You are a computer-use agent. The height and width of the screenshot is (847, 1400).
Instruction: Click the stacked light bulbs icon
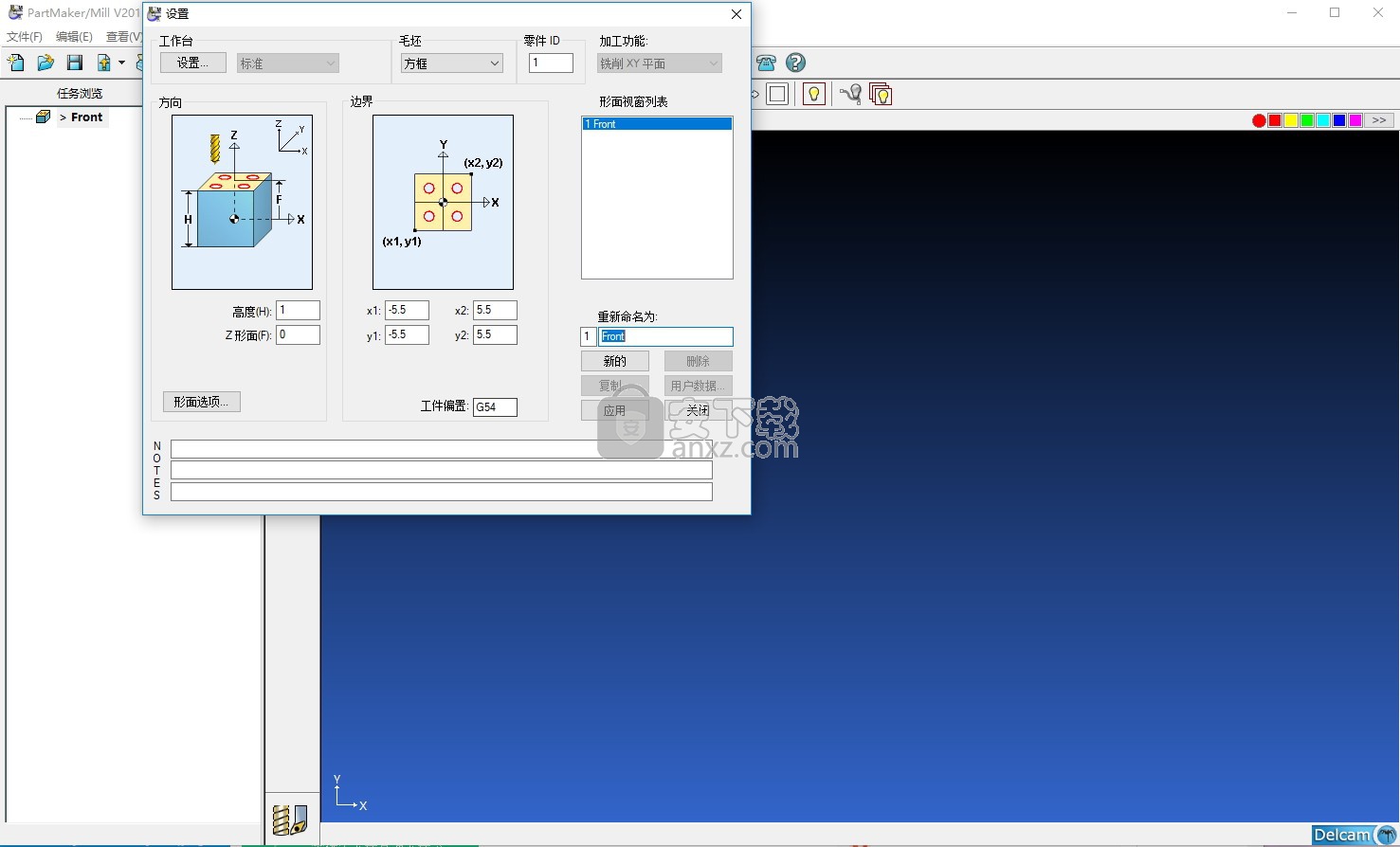881,94
